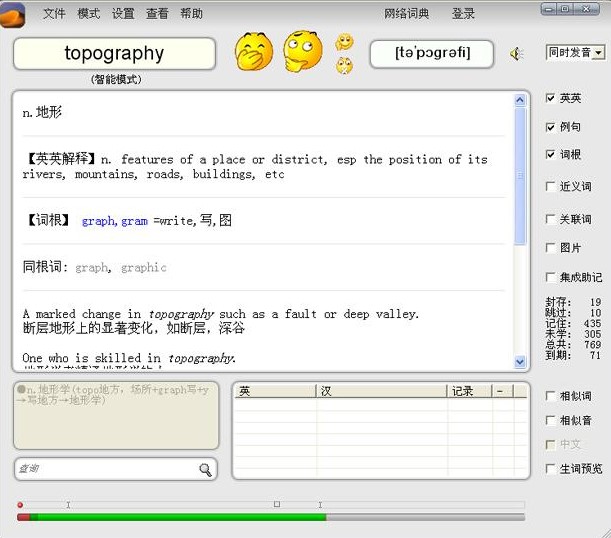Click the scroll-down arrow in definition panel
The width and height of the screenshot is (611, 538).
click(x=520, y=362)
